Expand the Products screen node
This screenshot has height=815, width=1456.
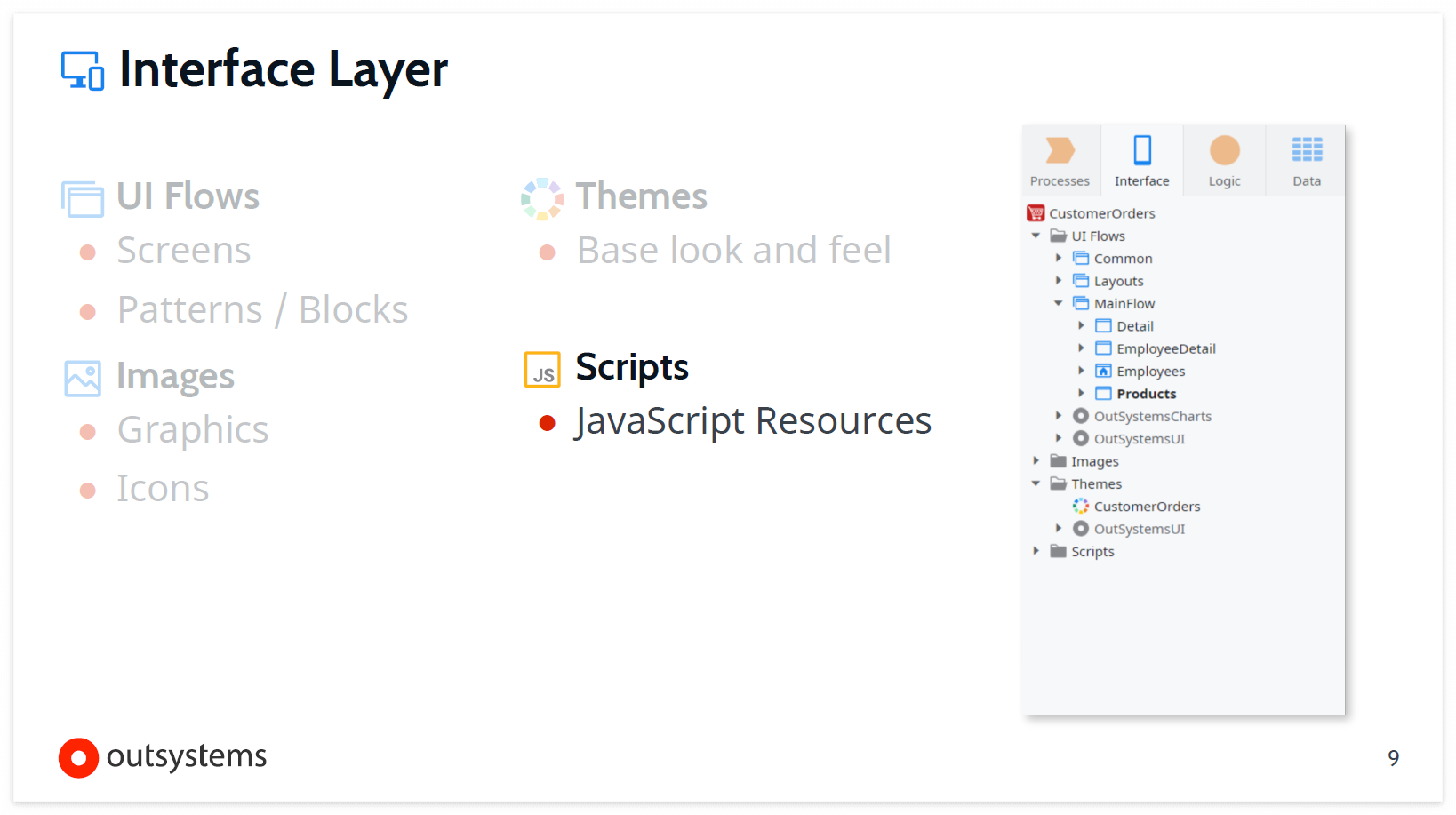pos(1081,394)
